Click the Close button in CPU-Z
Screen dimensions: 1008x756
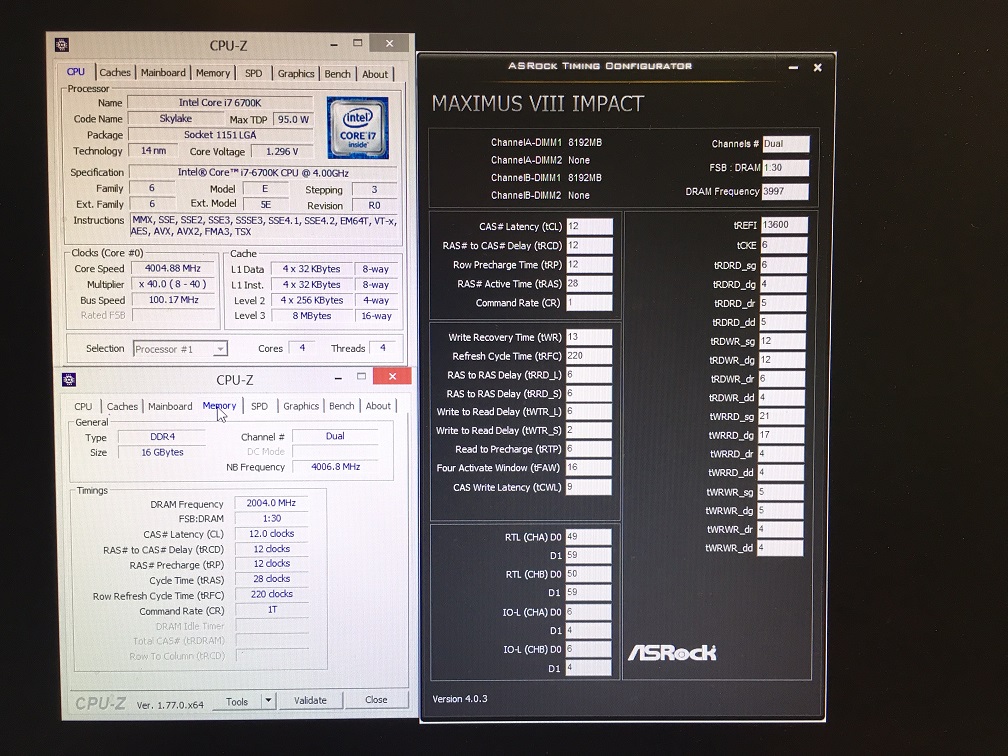376,699
